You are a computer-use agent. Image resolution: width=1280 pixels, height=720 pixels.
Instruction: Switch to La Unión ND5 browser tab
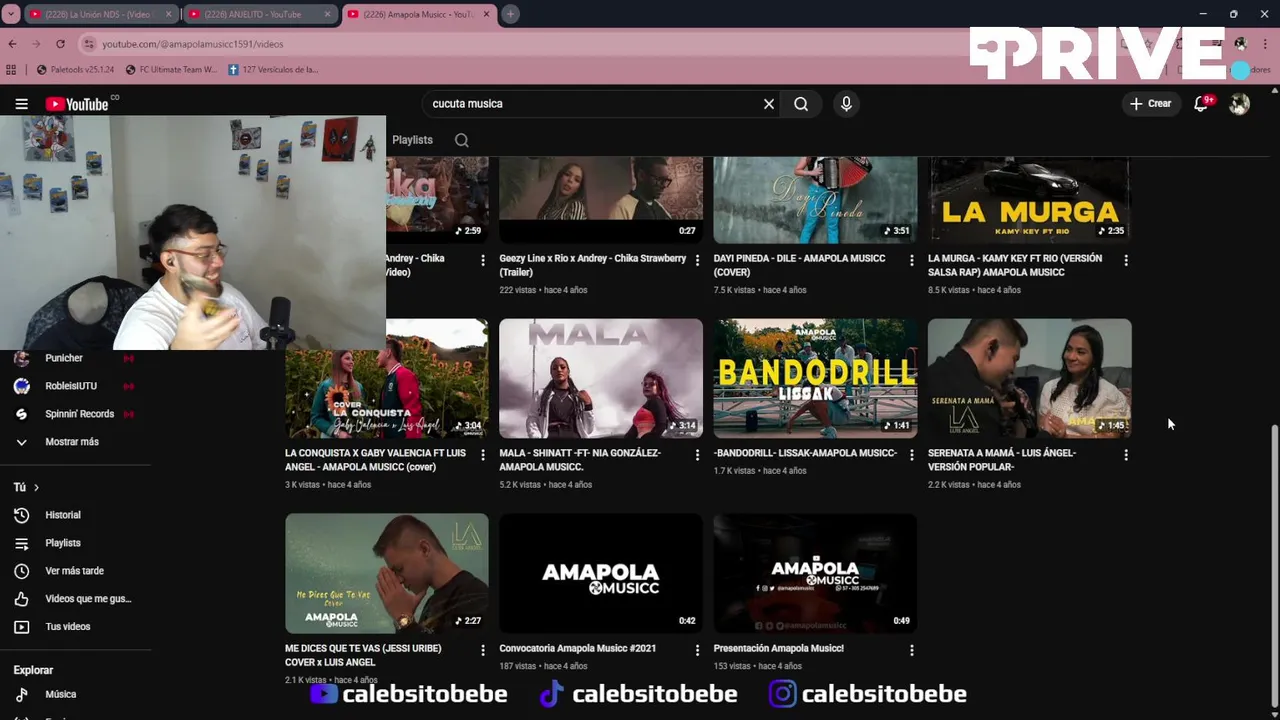pyautogui.click(x=100, y=14)
